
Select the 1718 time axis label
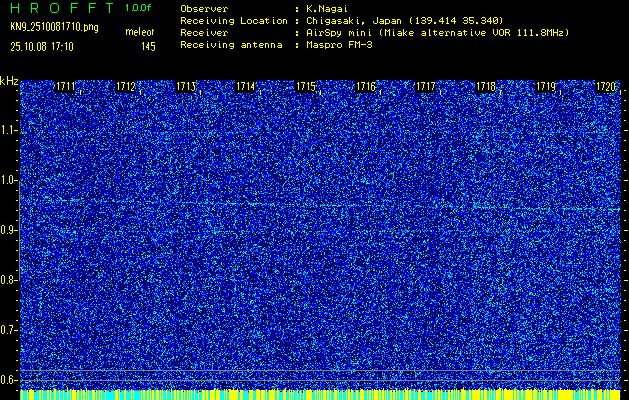(x=486, y=87)
